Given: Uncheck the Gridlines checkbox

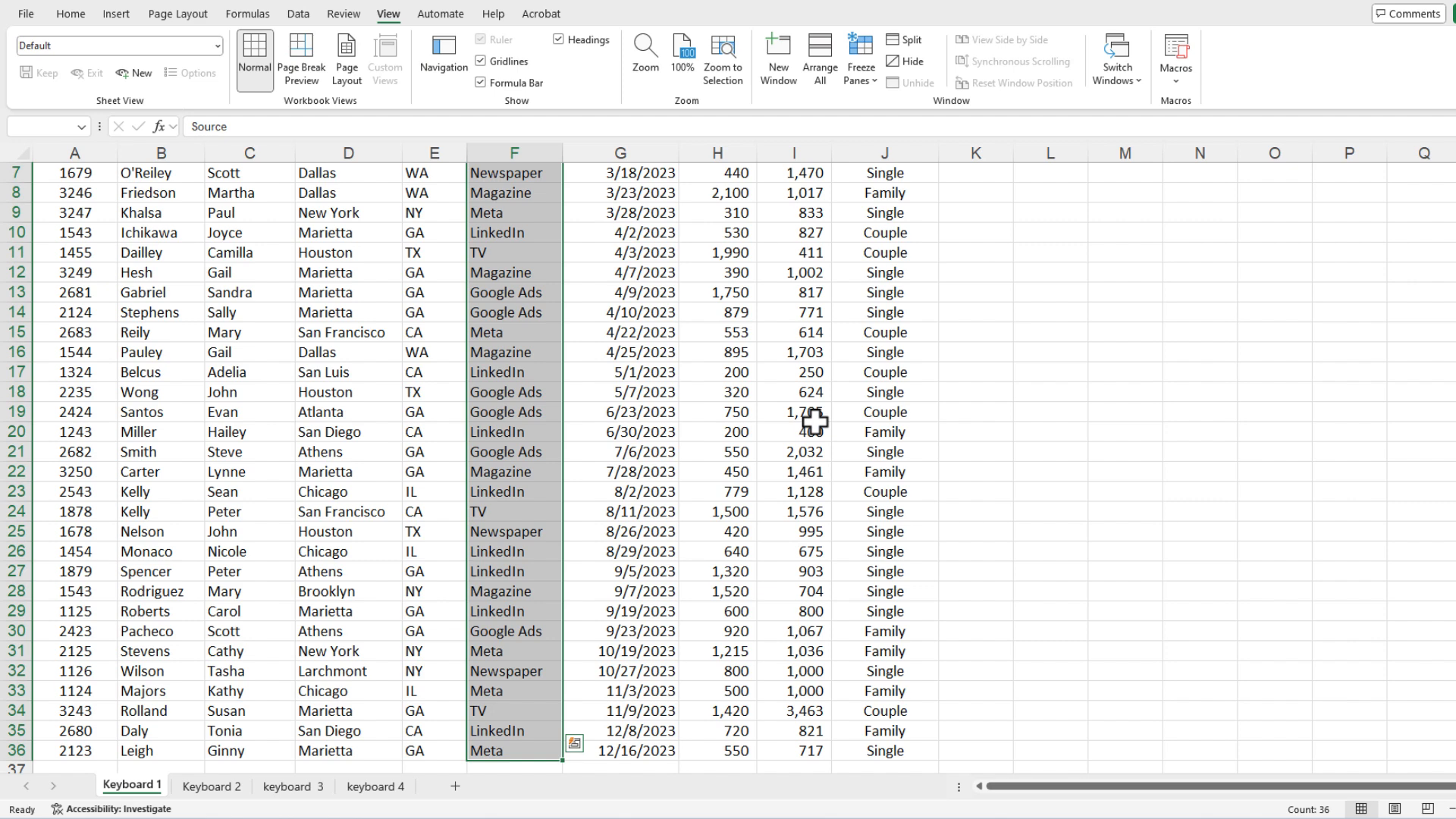Looking at the screenshot, I should pos(481,61).
